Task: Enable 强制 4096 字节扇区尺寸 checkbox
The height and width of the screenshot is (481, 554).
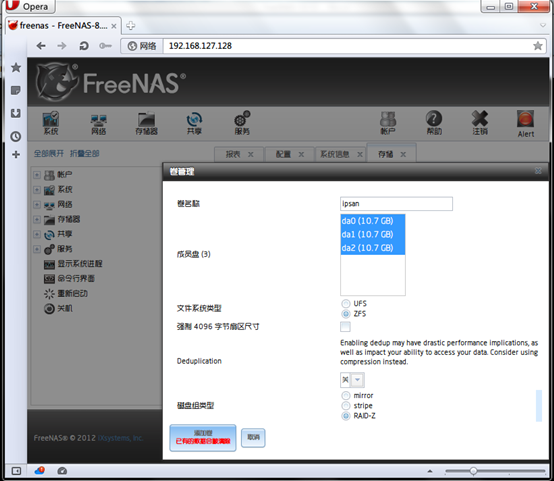Action: pyautogui.click(x=345, y=327)
